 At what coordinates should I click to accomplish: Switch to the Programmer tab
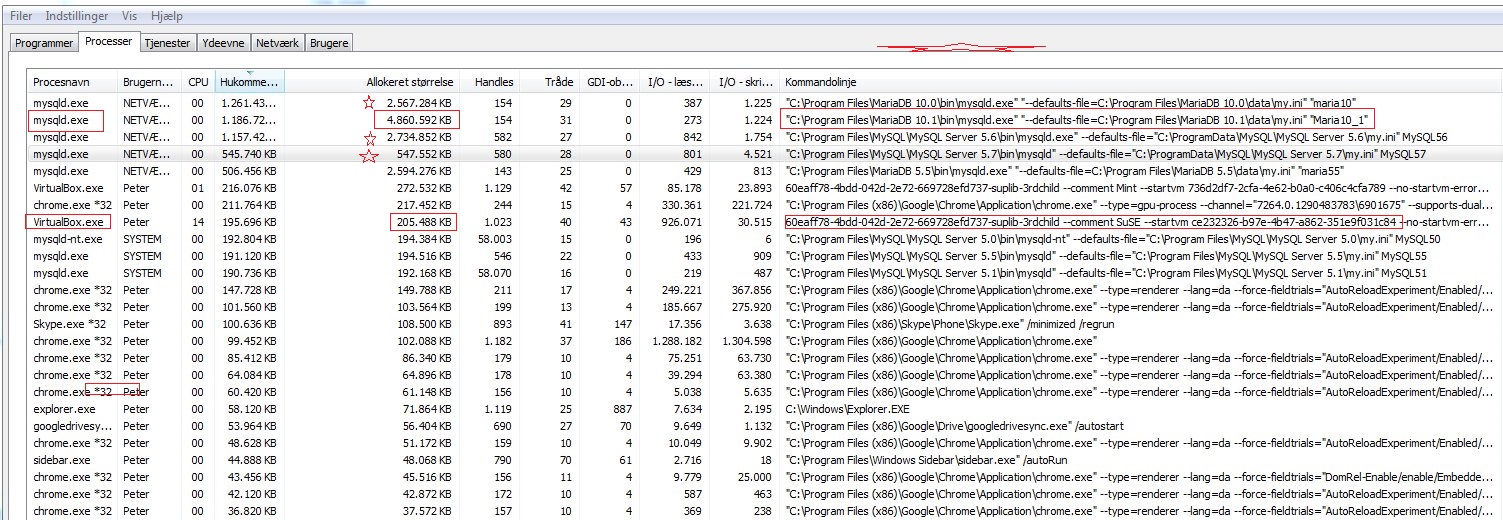(43, 43)
